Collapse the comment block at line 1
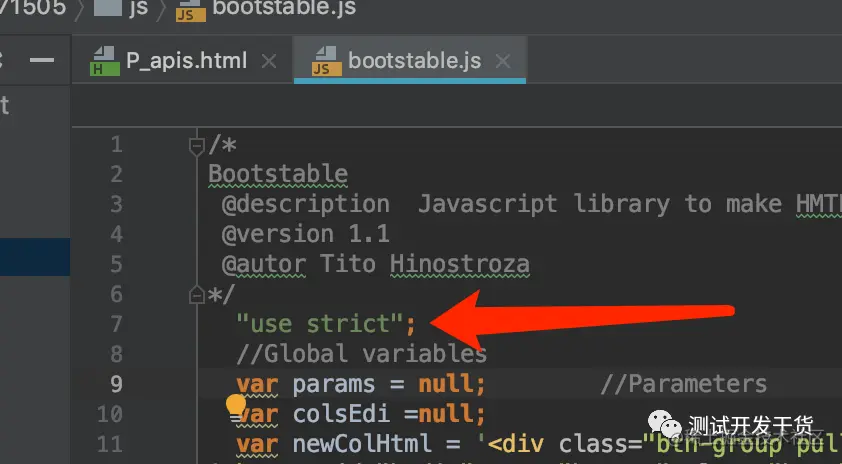This screenshot has height=464, width=842. point(197,146)
